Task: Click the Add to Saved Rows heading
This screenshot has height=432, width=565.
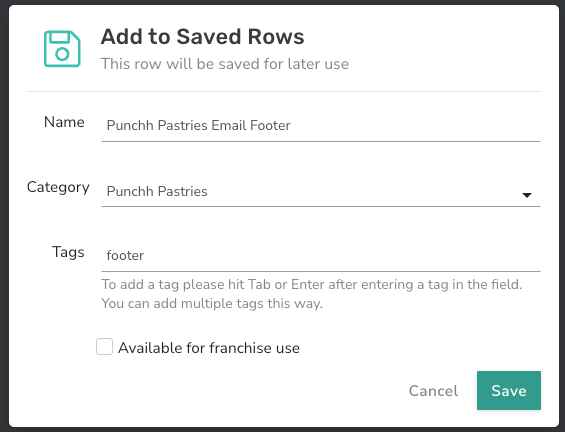Action: tap(203, 37)
